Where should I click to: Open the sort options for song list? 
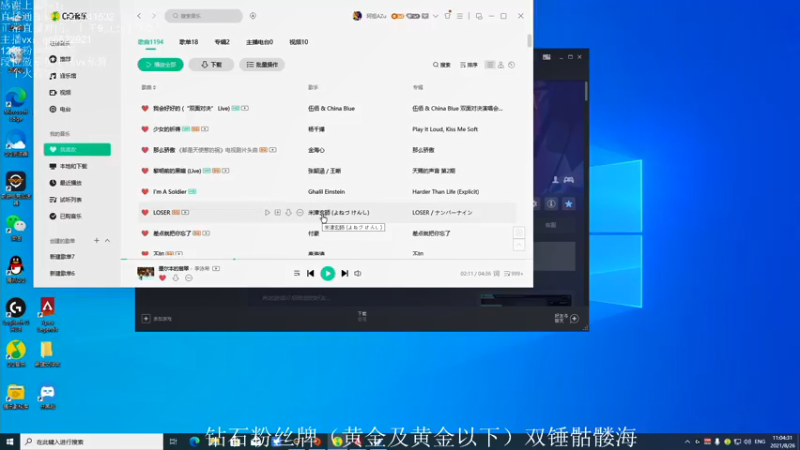click(469, 65)
